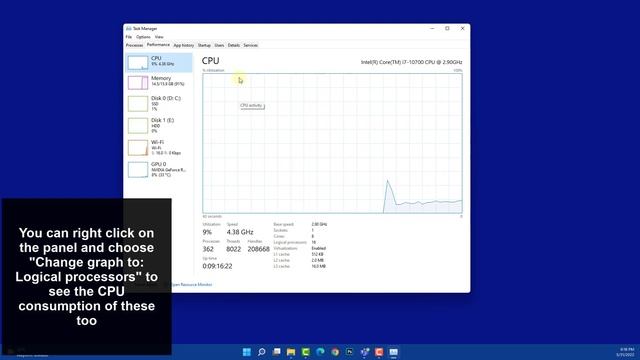
Task: Click the Logical processors label
Action: tap(290, 242)
